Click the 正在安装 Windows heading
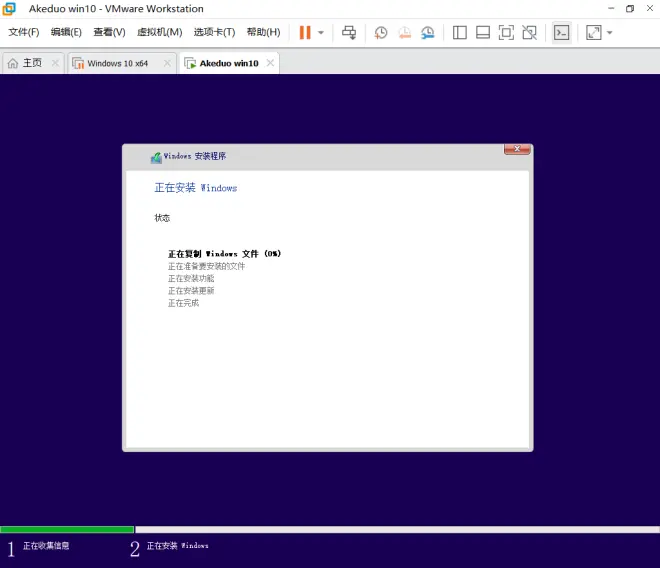The image size is (660, 568). coord(196,188)
